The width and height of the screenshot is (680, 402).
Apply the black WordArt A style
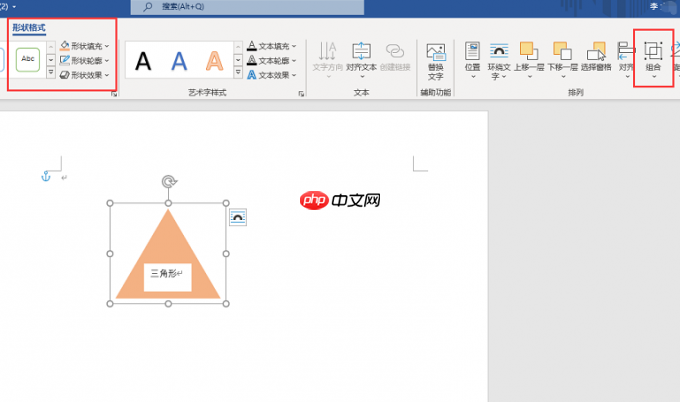[x=143, y=61]
